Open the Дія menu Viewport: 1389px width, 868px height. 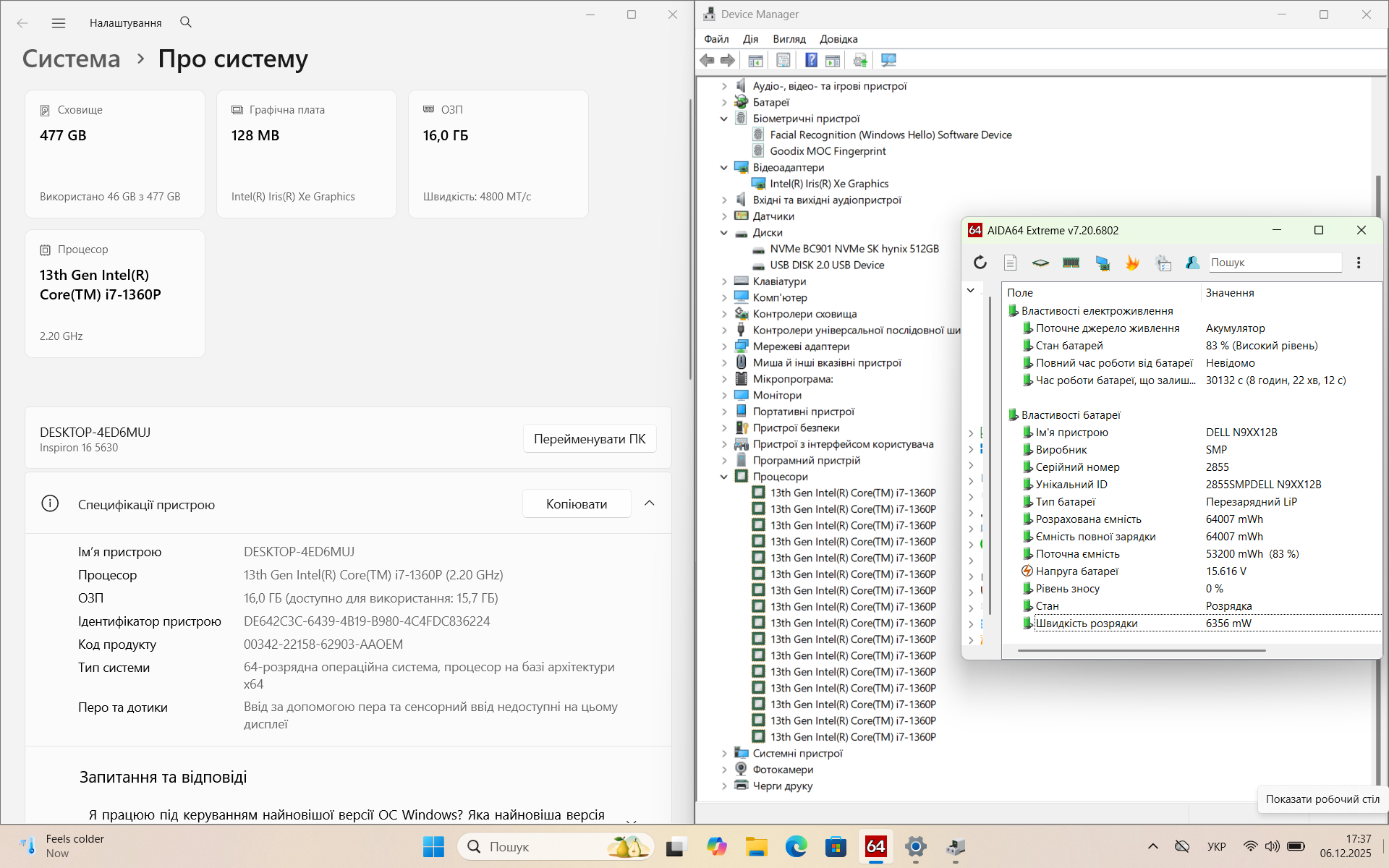[x=750, y=39]
